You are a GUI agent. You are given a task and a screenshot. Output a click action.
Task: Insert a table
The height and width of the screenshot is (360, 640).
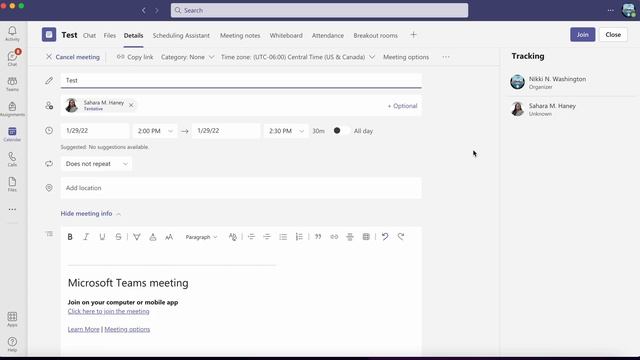[x=366, y=237]
